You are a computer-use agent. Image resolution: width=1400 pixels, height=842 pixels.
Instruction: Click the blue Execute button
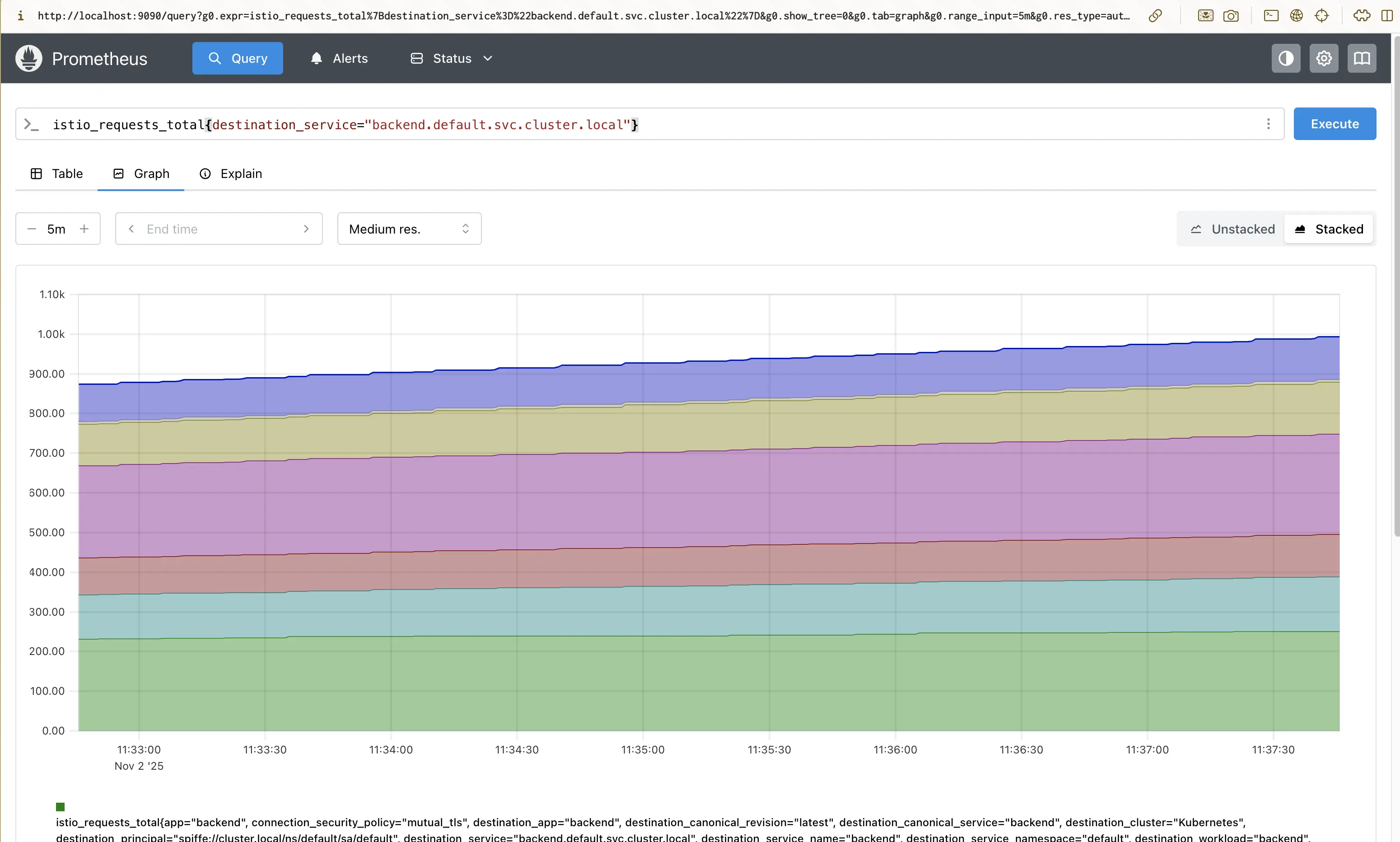1334,124
